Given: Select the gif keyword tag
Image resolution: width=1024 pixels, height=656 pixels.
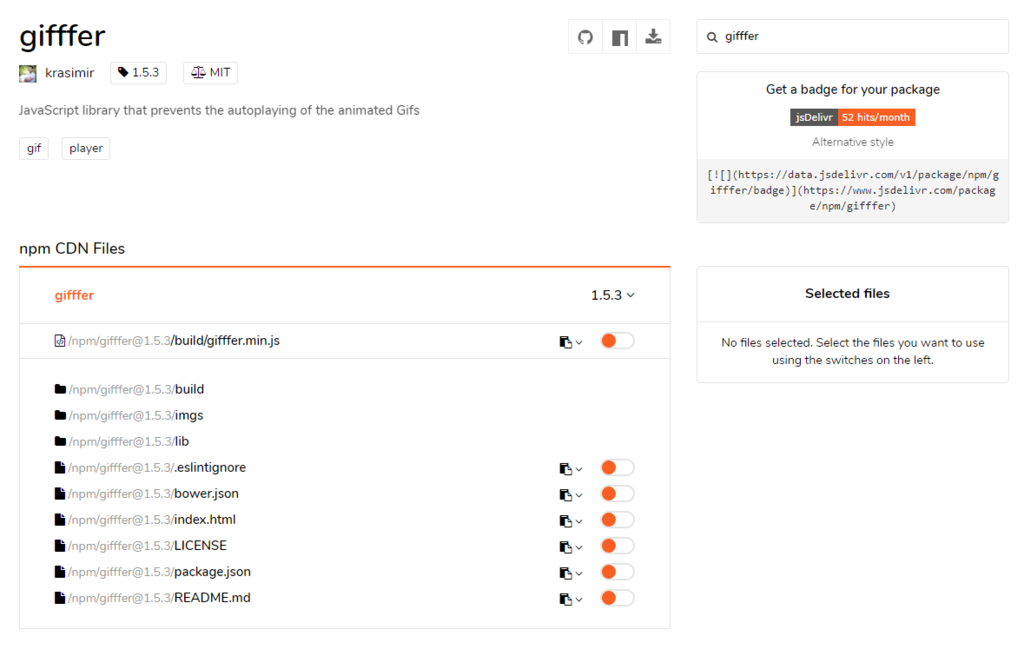Looking at the screenshot, I should tap(34, 148).
